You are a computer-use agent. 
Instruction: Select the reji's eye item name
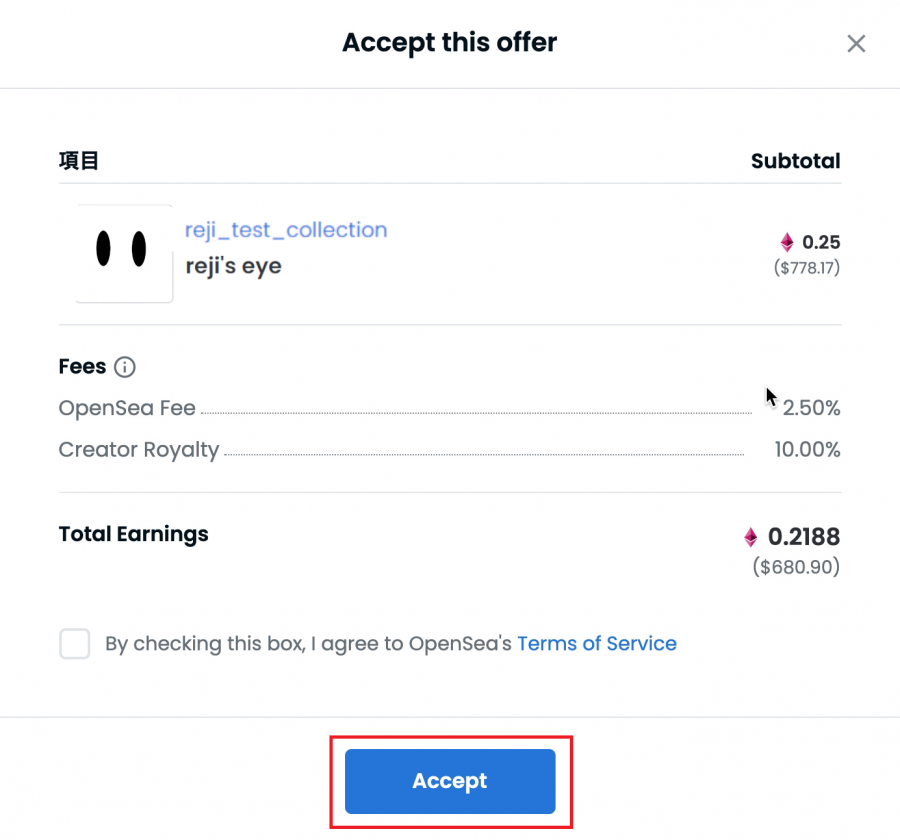coord(234,266)
